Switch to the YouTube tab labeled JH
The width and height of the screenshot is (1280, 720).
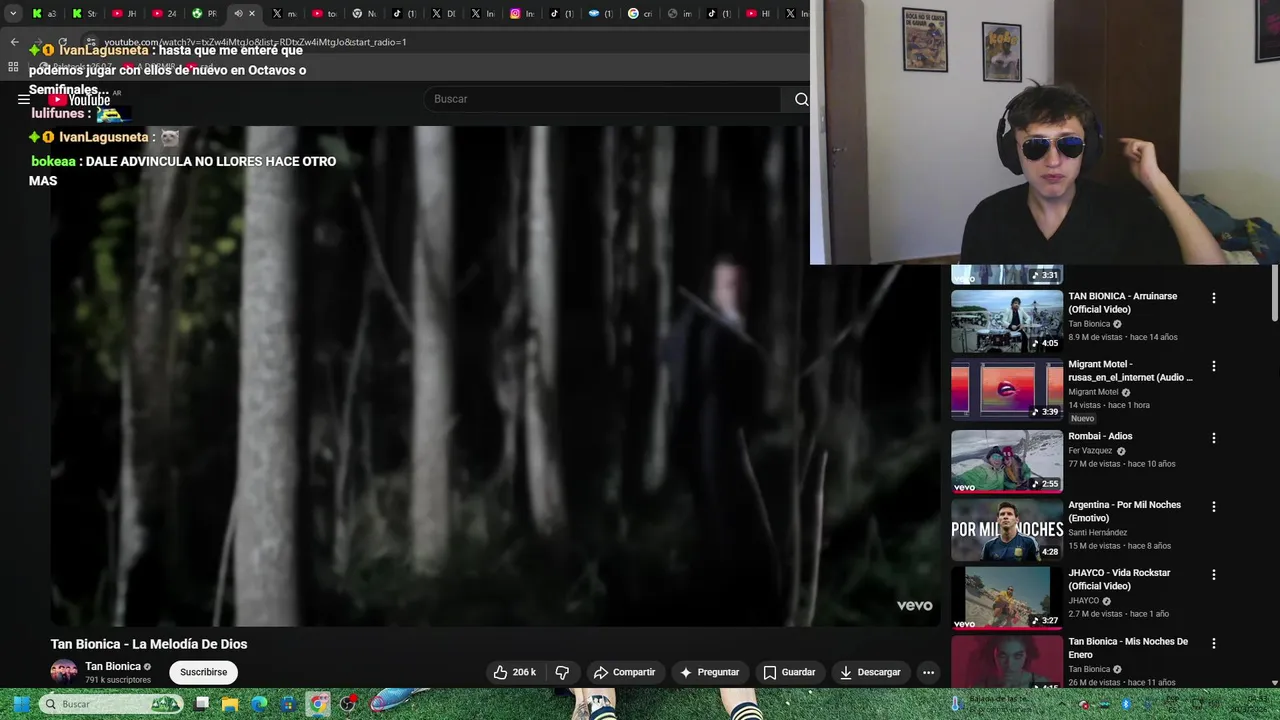click(x=124, y=14)
